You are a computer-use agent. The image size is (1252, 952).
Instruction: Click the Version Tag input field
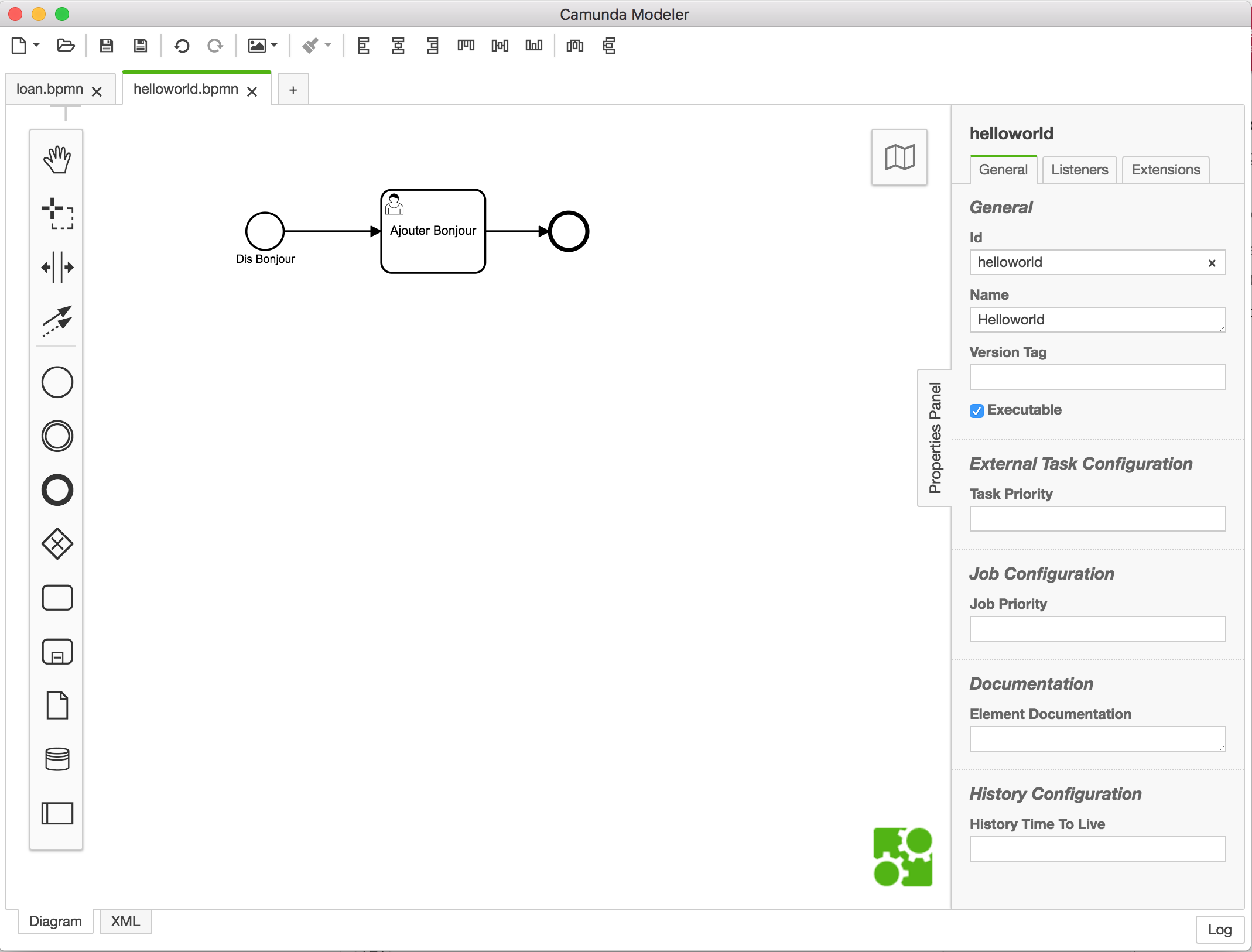click(1097, 377)
